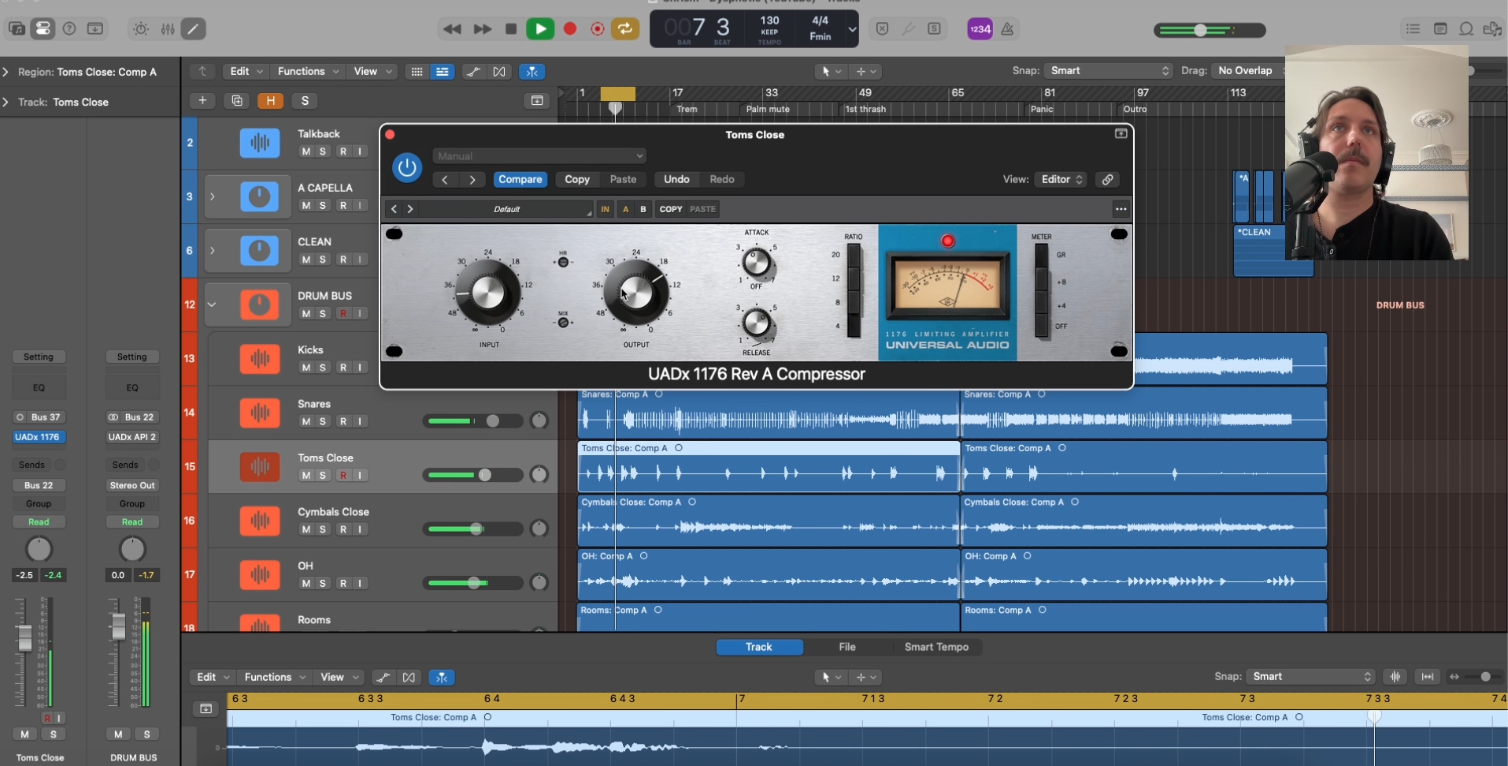Screen dimensions: 1508x766
Task: Click the ATTACK knob
Action: pyautogui.click(x=757, y=263)
